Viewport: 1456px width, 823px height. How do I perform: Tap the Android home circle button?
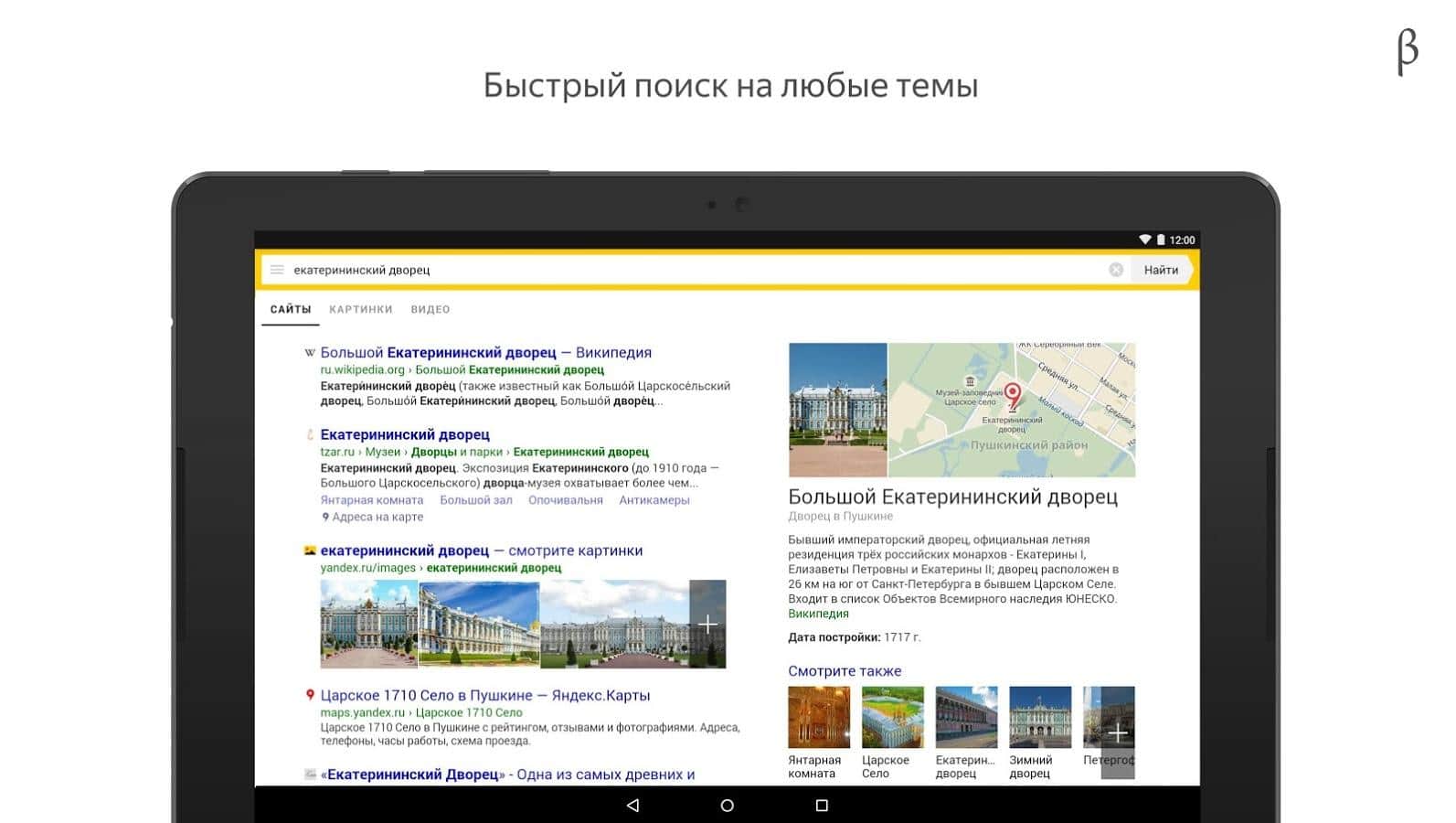pos(727,806)
